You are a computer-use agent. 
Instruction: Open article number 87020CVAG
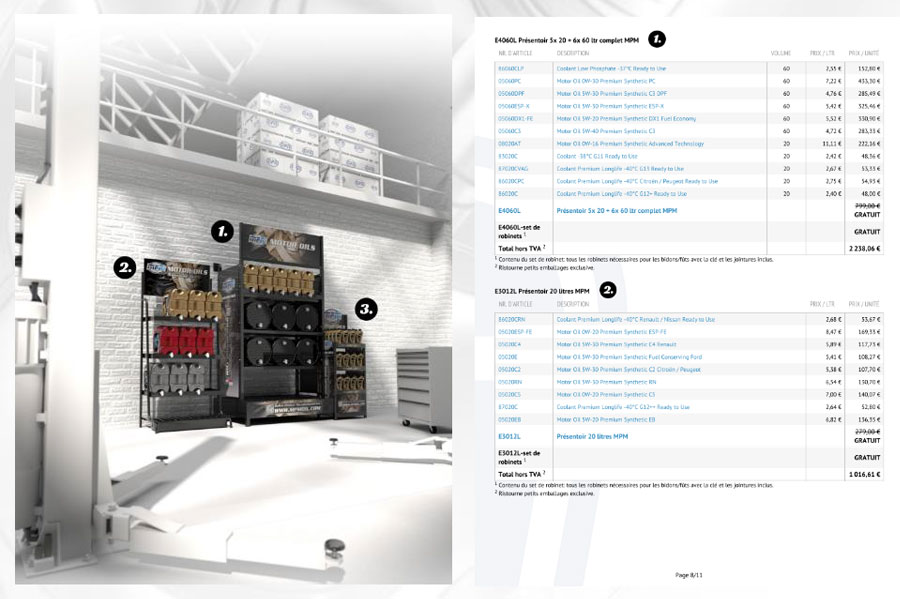coord(513,169)
